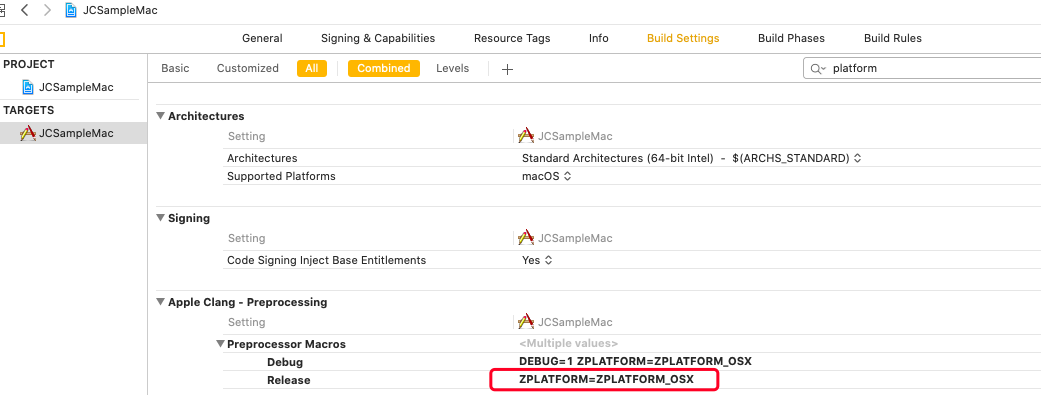This screenshot has height=395, width=1041.
Task: Click JCSampleMac project file icon in breadcrumb
Action: click(71, 10)
